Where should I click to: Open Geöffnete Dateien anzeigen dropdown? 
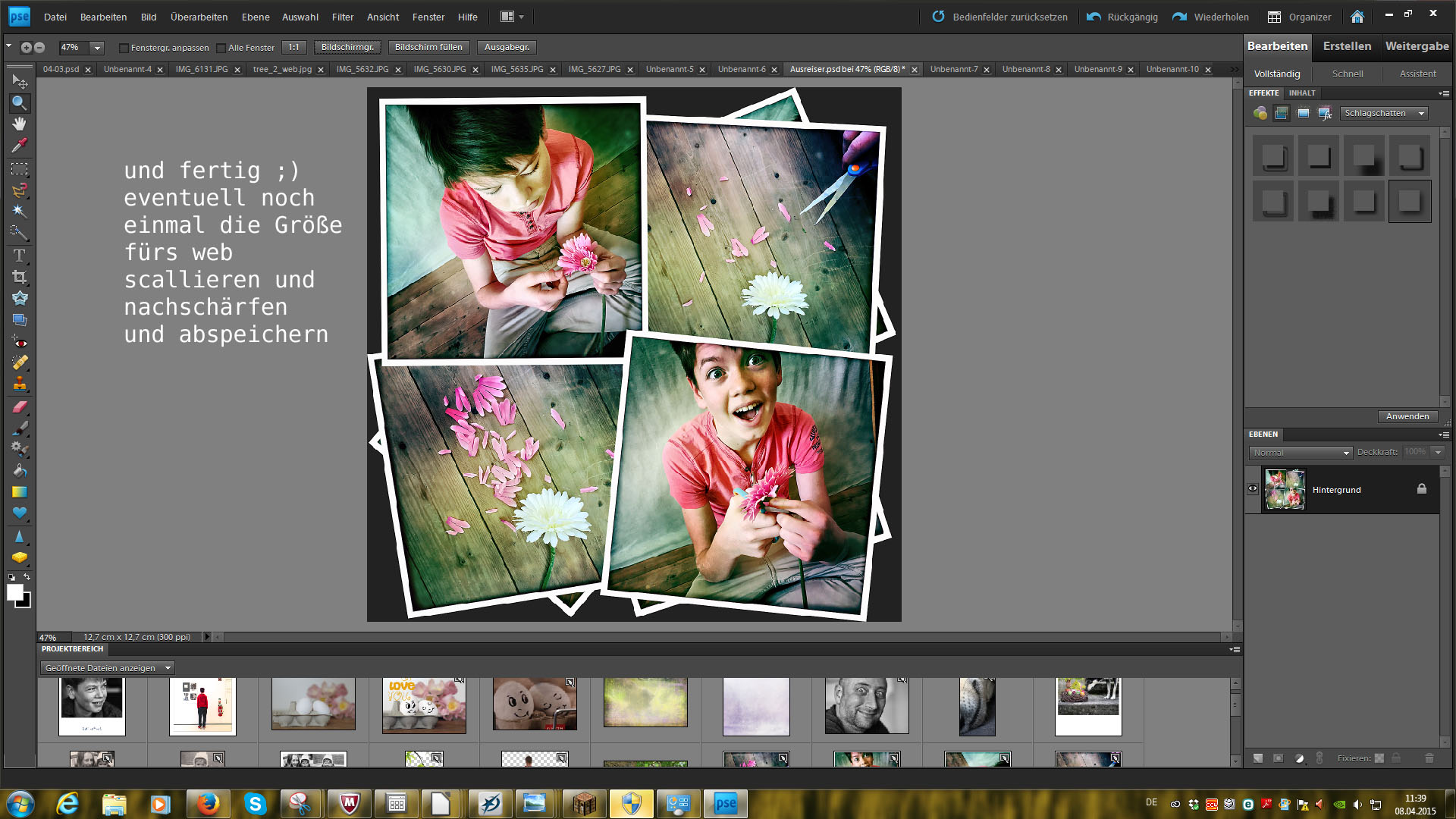[107, 668]
